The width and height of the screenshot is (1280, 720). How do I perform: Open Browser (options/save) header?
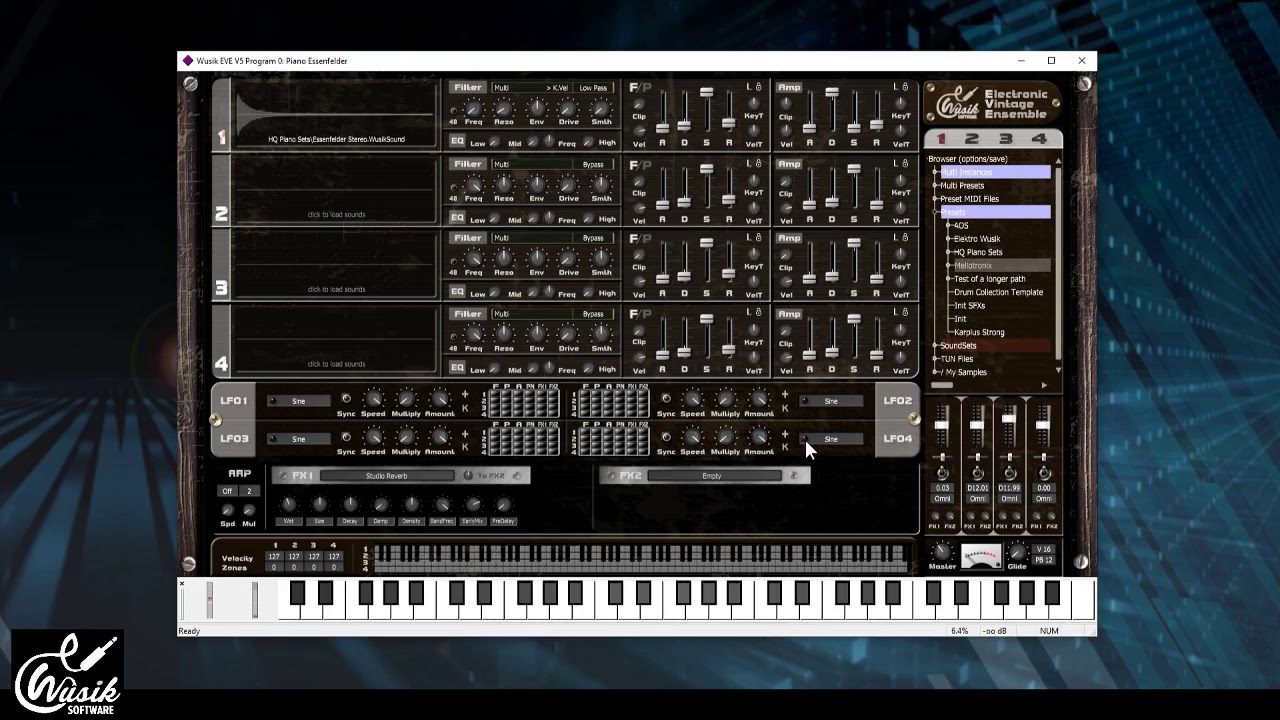967,159
